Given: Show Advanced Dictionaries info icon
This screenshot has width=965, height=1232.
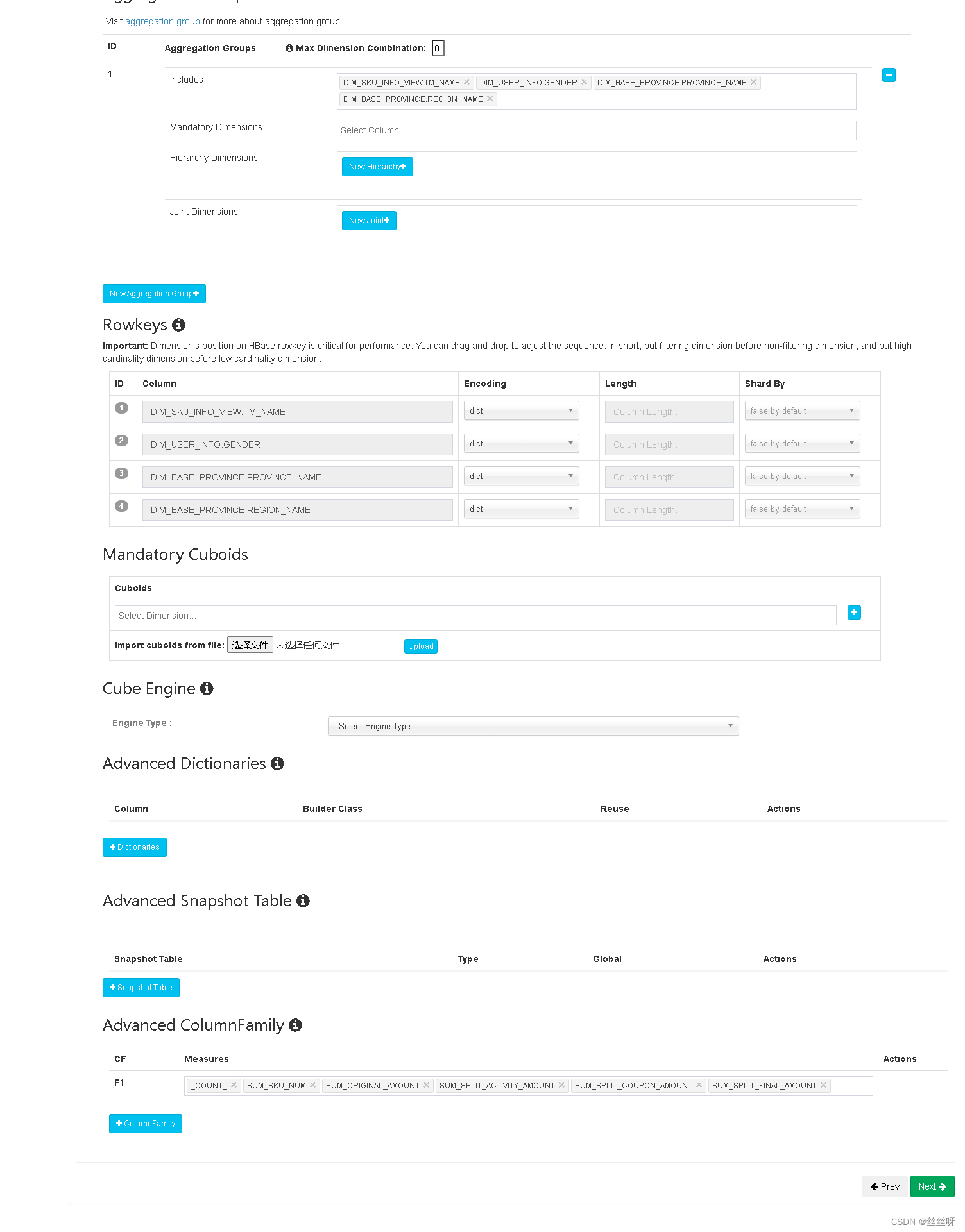Looking at the screenshot, I should point(277,763).
